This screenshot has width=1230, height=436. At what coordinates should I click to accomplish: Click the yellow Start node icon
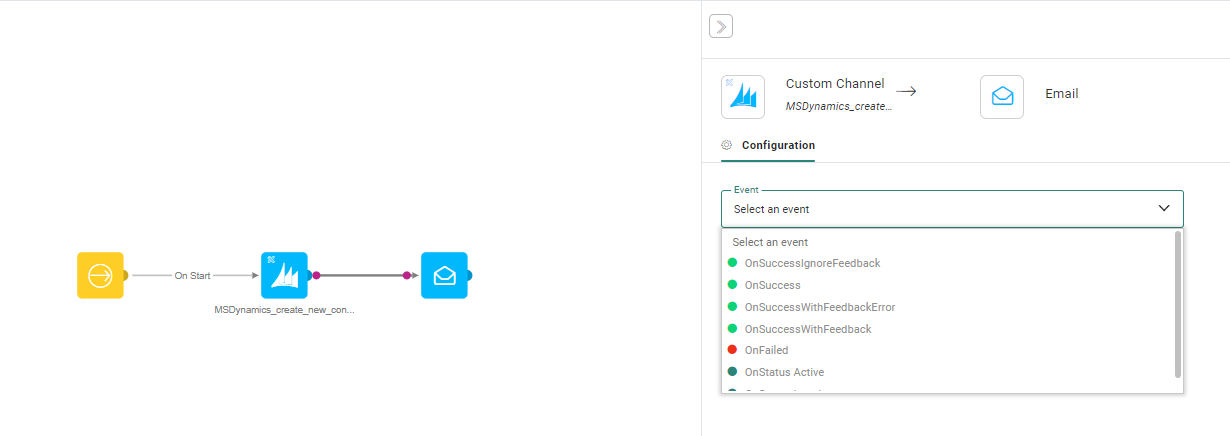[100, 275]
